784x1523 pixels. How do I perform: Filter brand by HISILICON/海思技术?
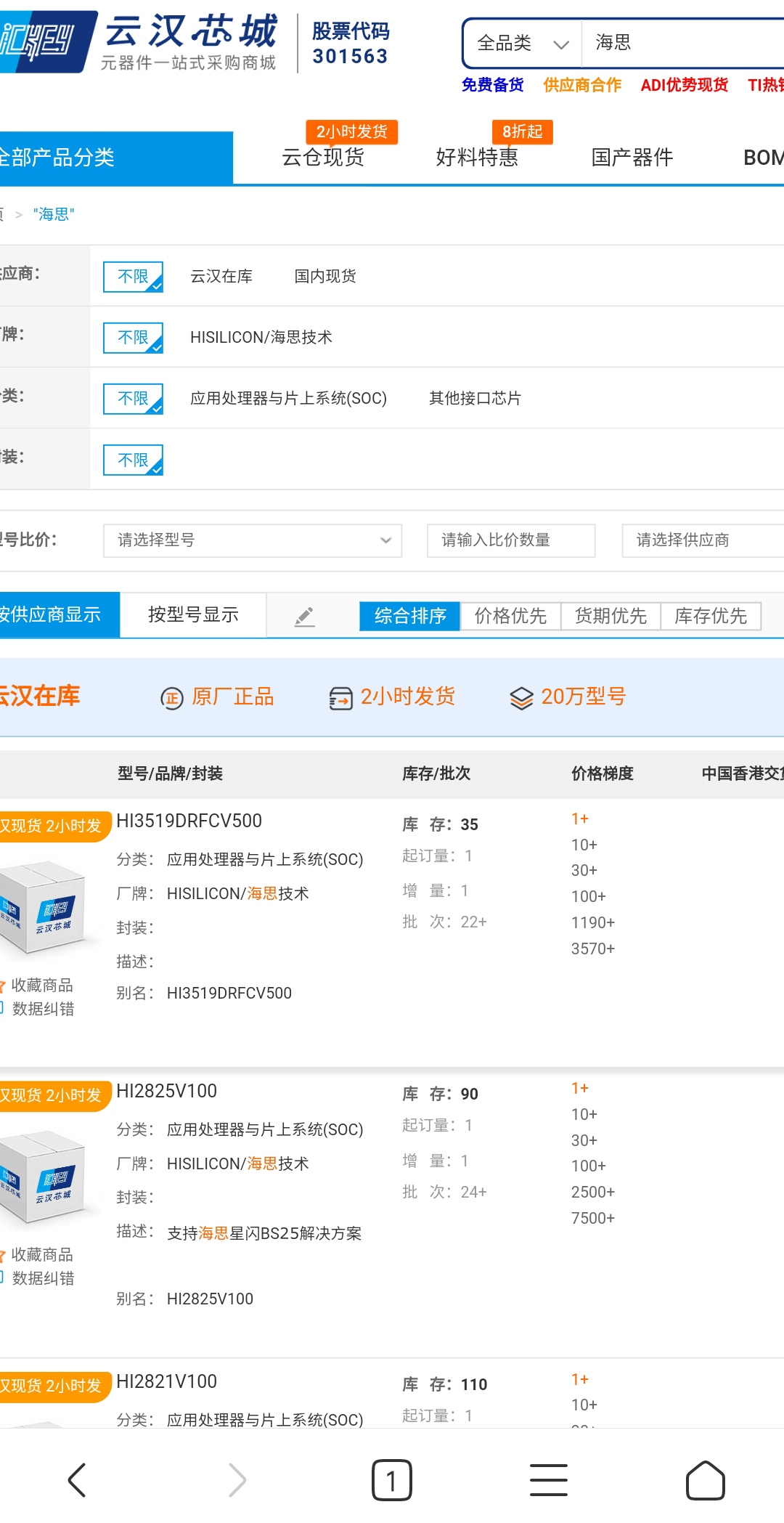click(x=261, y=338)
